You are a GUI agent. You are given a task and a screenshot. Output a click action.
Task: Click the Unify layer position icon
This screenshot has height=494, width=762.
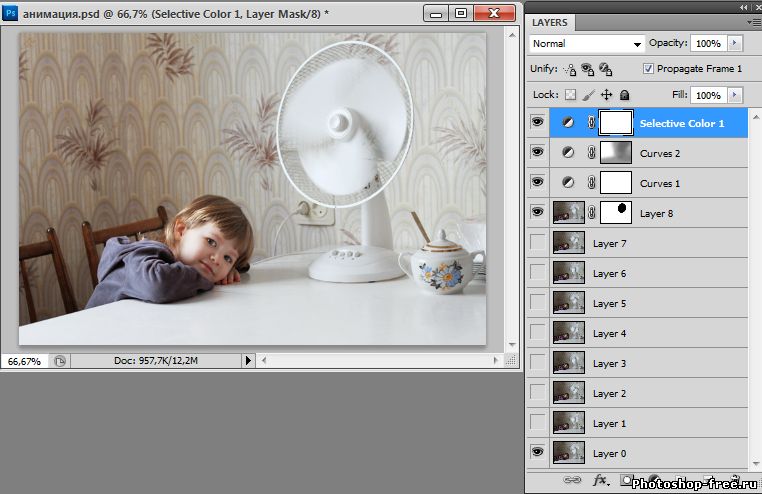click(x=570, y=69)
